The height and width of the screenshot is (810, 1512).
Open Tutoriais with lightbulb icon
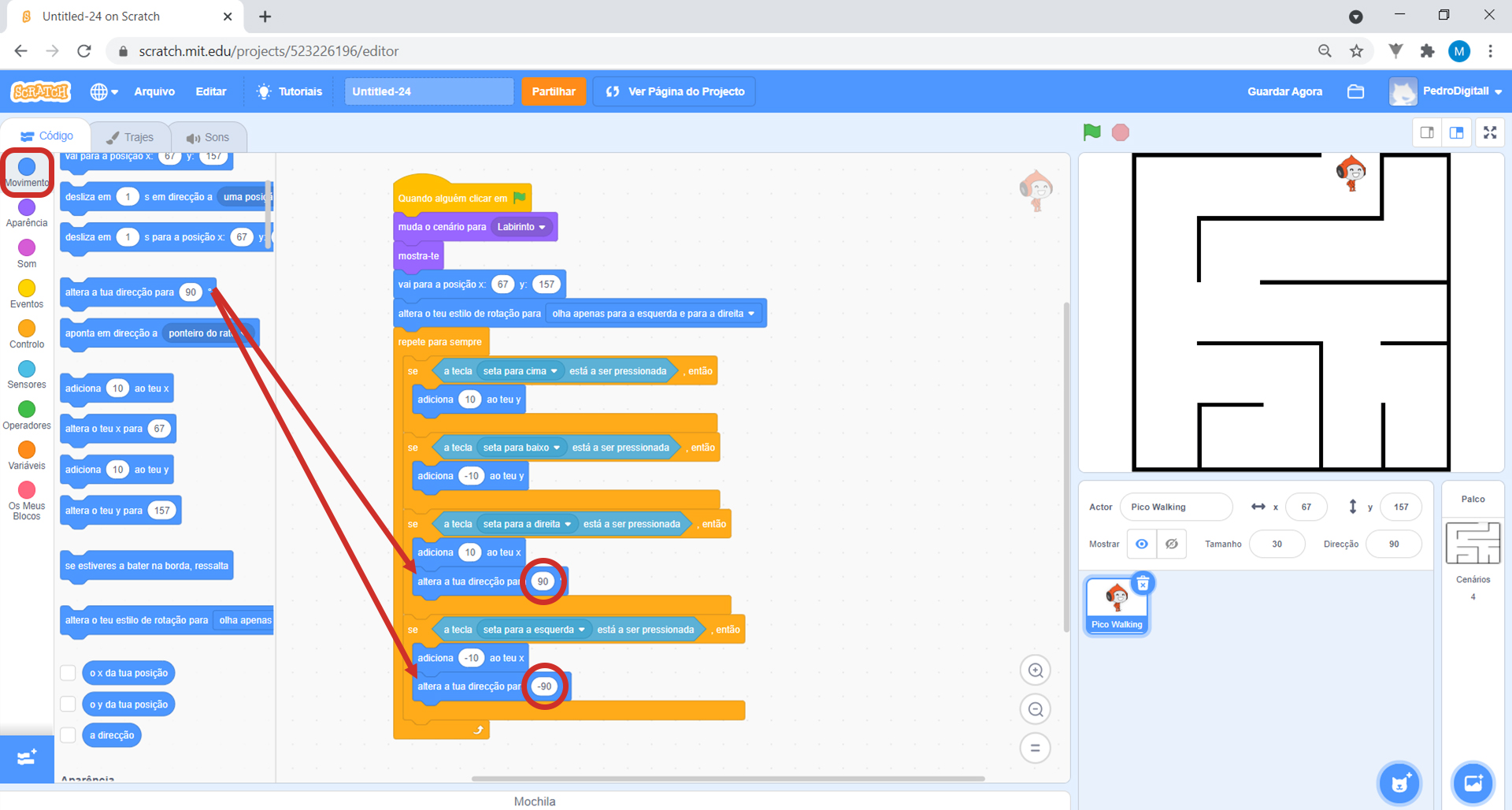coord(290,91)
